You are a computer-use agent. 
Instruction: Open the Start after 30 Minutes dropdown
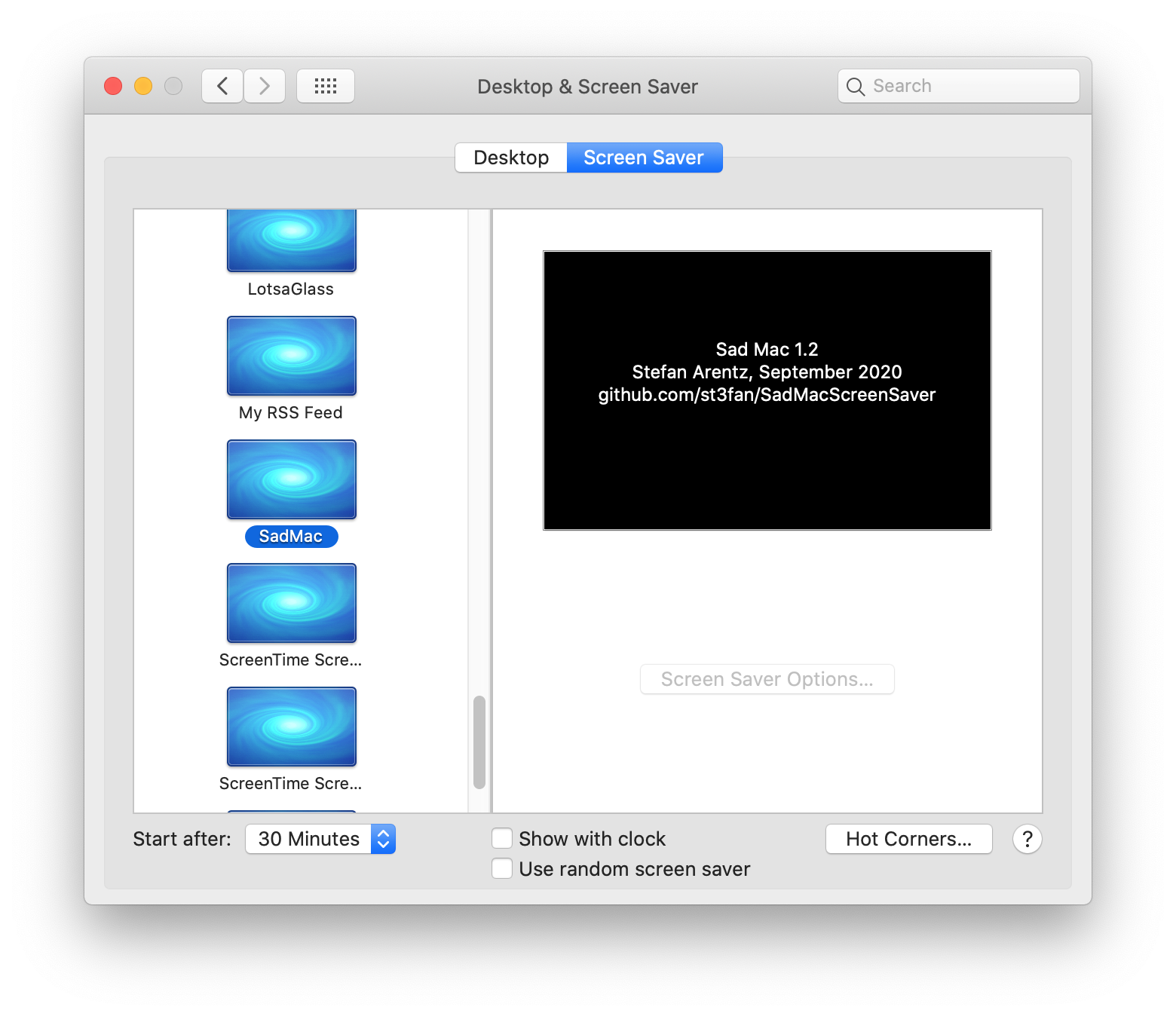[320, 839]
